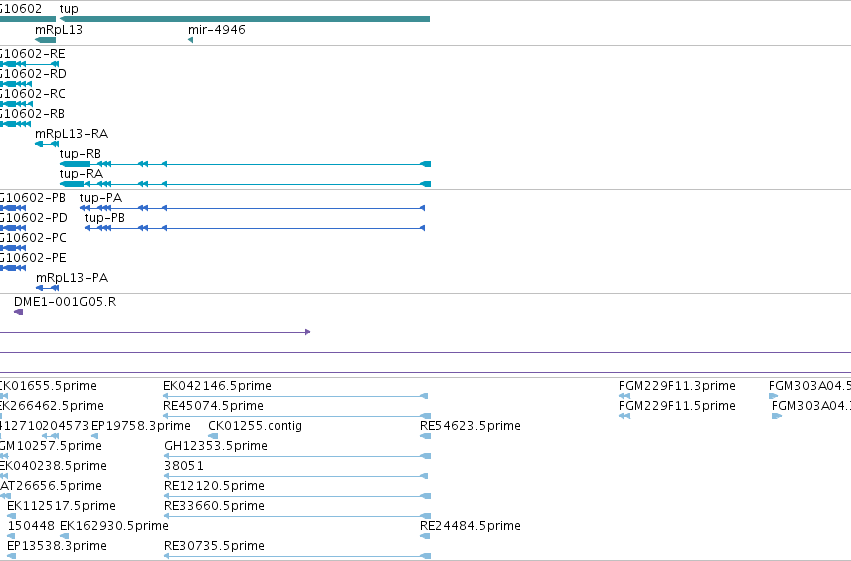This screenshot has height=561, width=851.
Task: Click FGM229F11.3prime EST label
Action: coord(677,386)
